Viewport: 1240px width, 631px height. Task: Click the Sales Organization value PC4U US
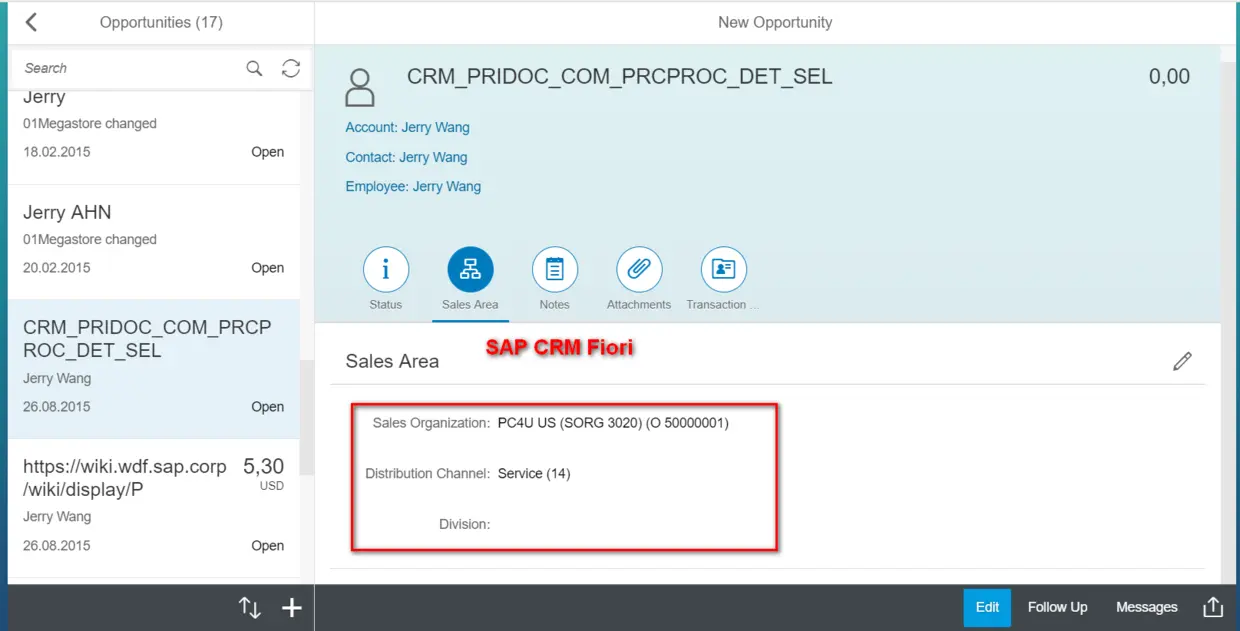[613, 423]
